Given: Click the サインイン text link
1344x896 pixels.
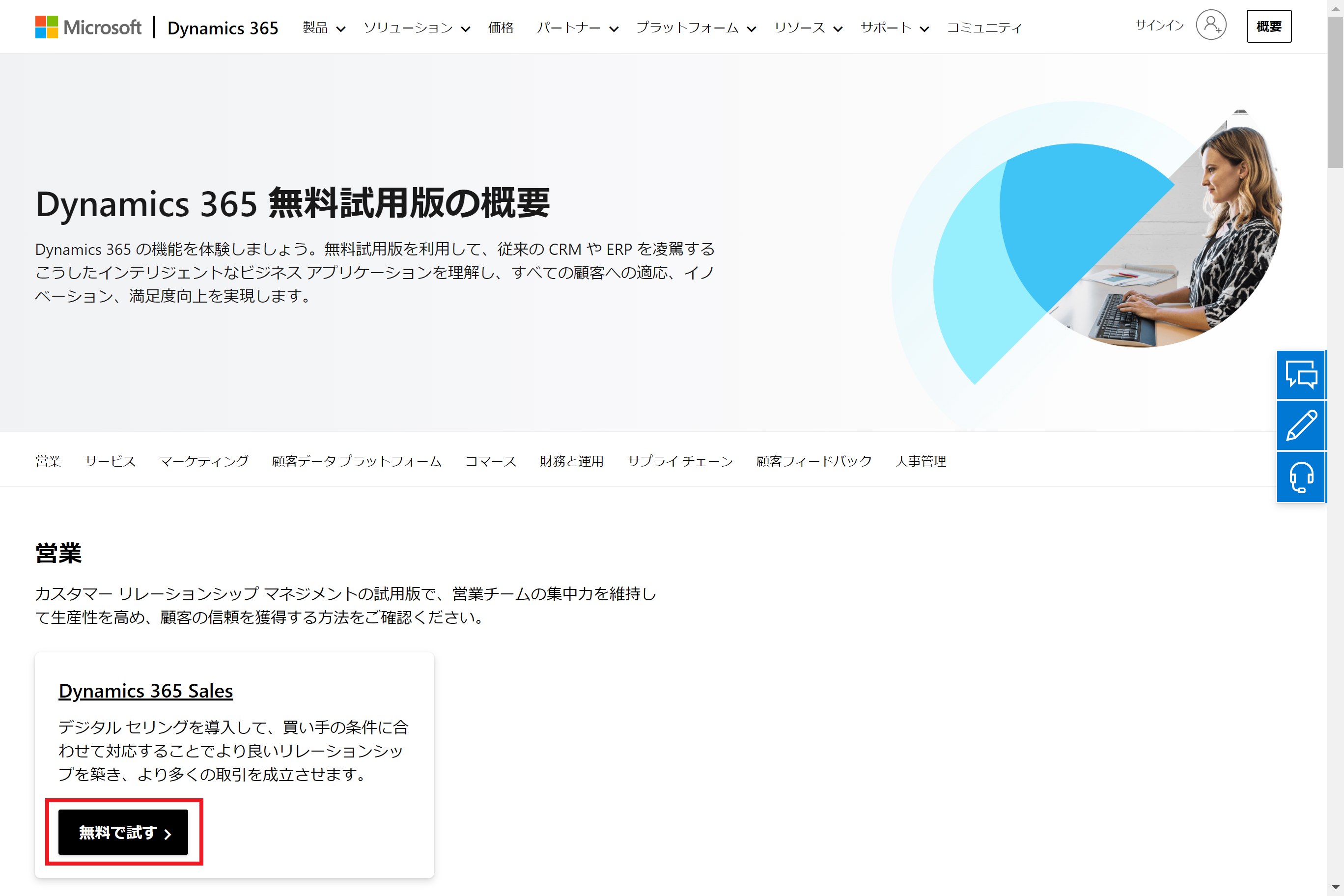Looking at the screenshot, I should (1159, 25).
